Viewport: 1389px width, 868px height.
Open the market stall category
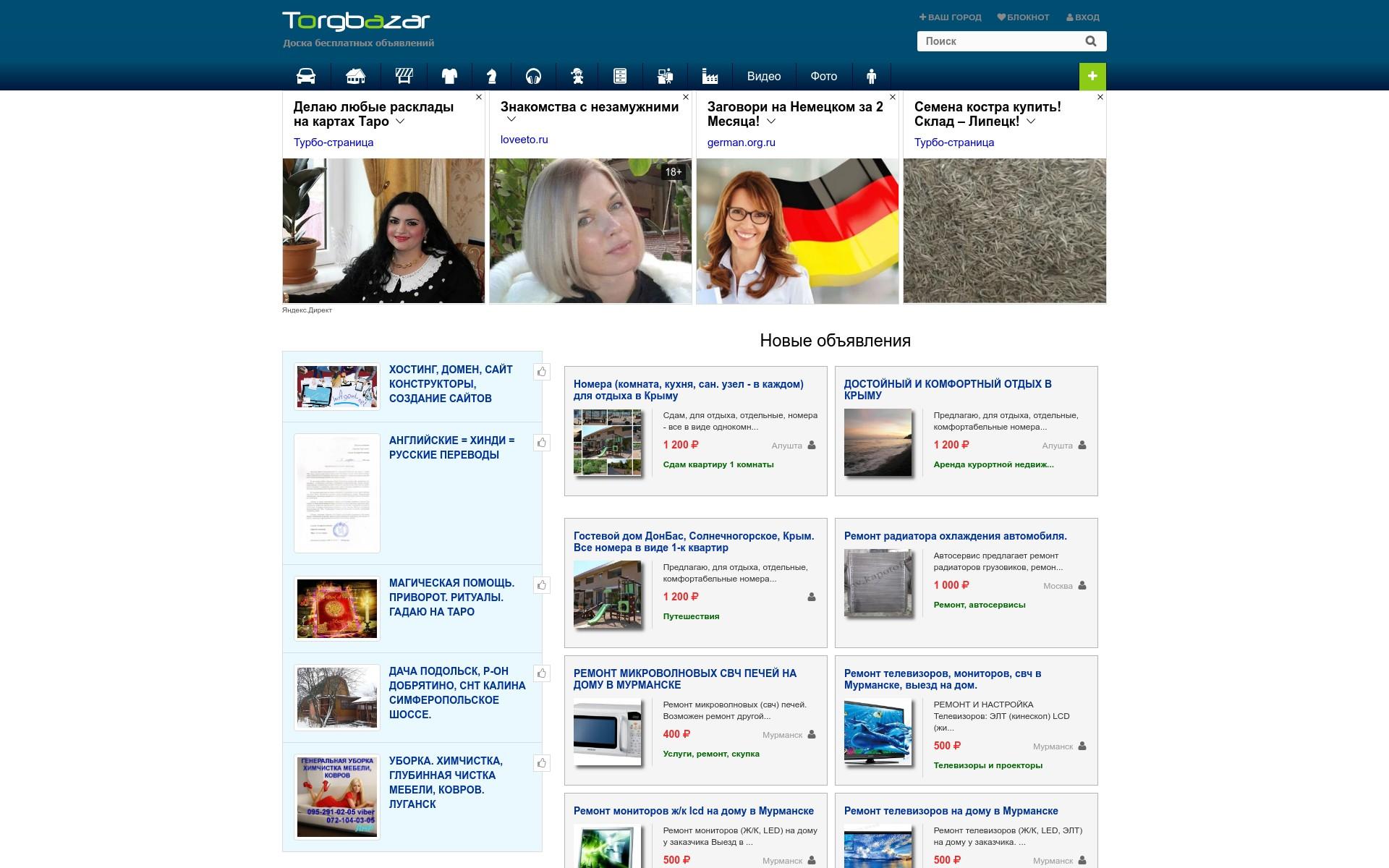(404, 76)
